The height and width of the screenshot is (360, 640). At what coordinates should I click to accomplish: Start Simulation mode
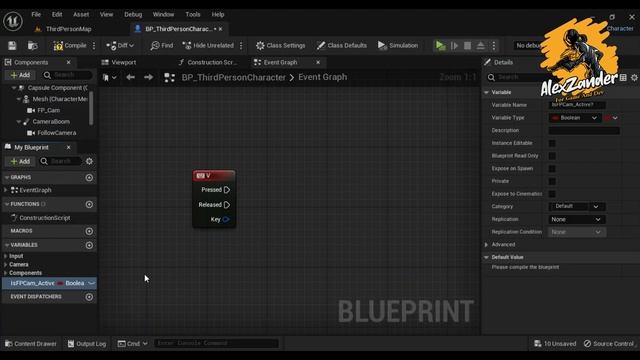pyautogui.click(x=398, y=45)
